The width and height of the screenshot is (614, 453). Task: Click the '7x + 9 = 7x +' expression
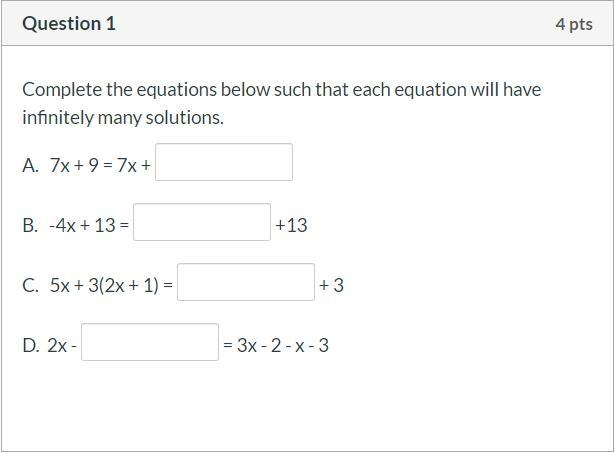[x=100, y=165]
